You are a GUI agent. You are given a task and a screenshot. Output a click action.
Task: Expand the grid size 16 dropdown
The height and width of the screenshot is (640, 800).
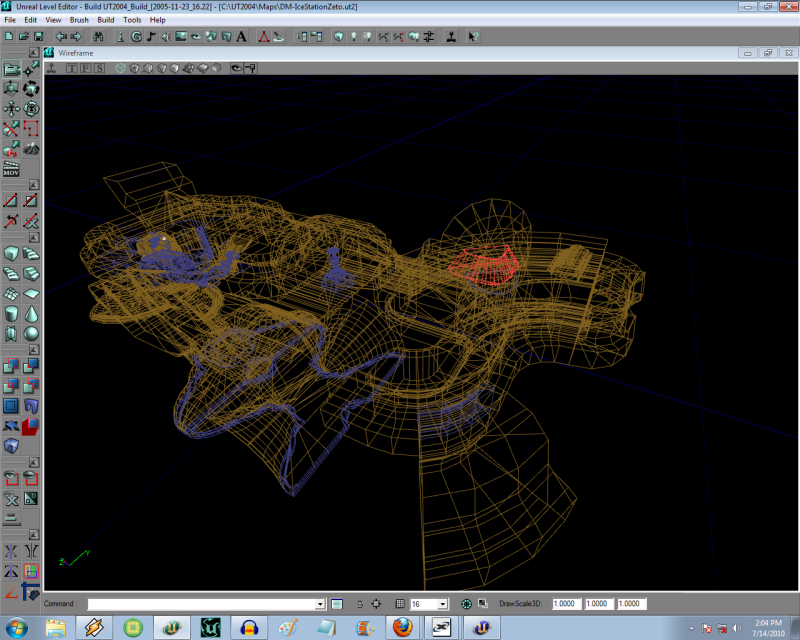[x=443, y=604]
